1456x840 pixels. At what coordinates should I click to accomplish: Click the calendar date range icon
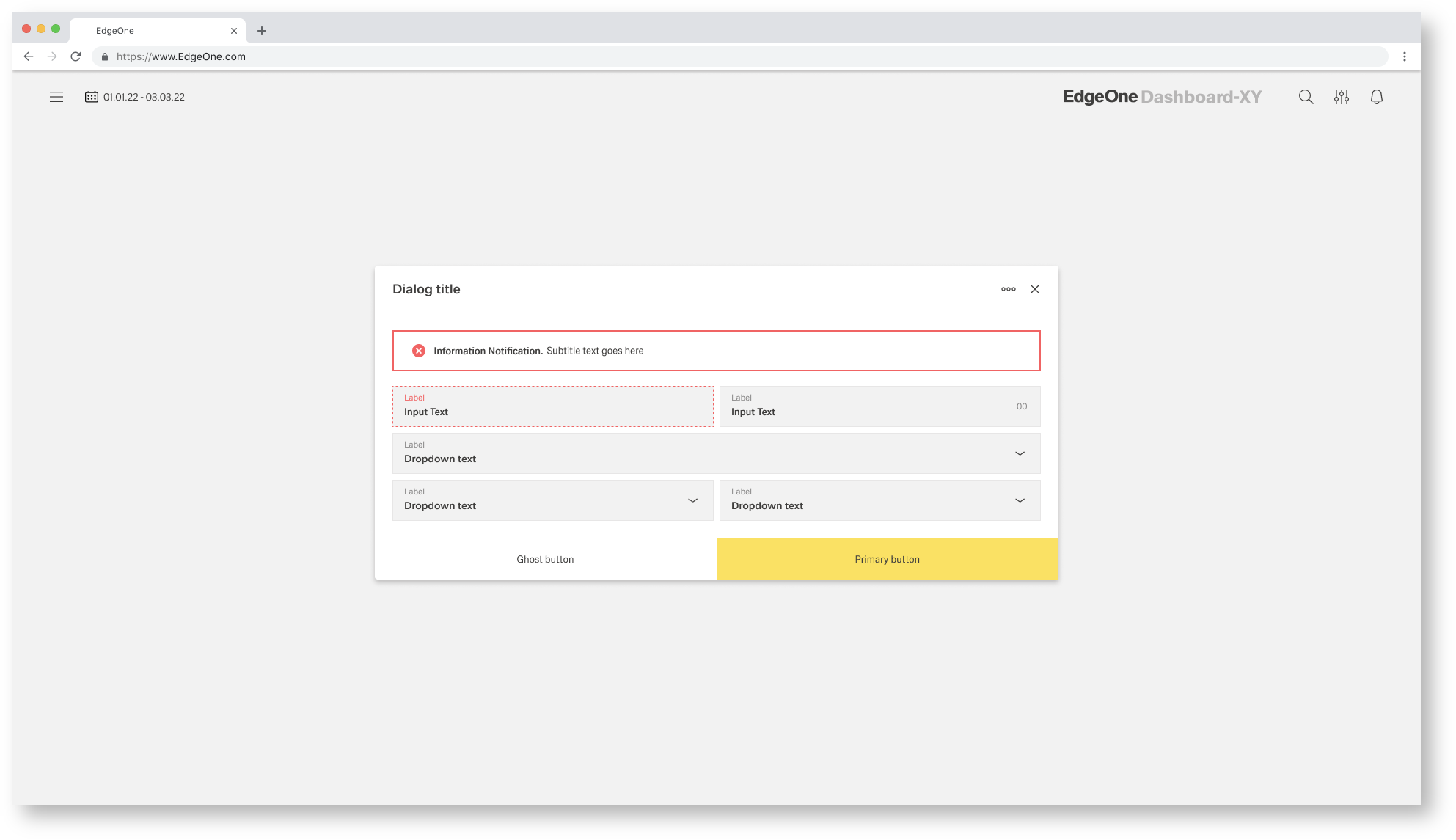(x=92, y=97)
